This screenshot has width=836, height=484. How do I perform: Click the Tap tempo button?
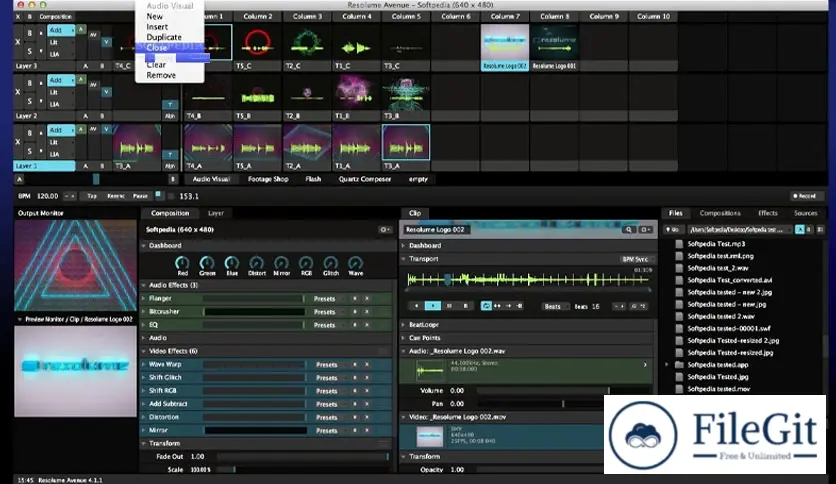click(x=92, y=196)
